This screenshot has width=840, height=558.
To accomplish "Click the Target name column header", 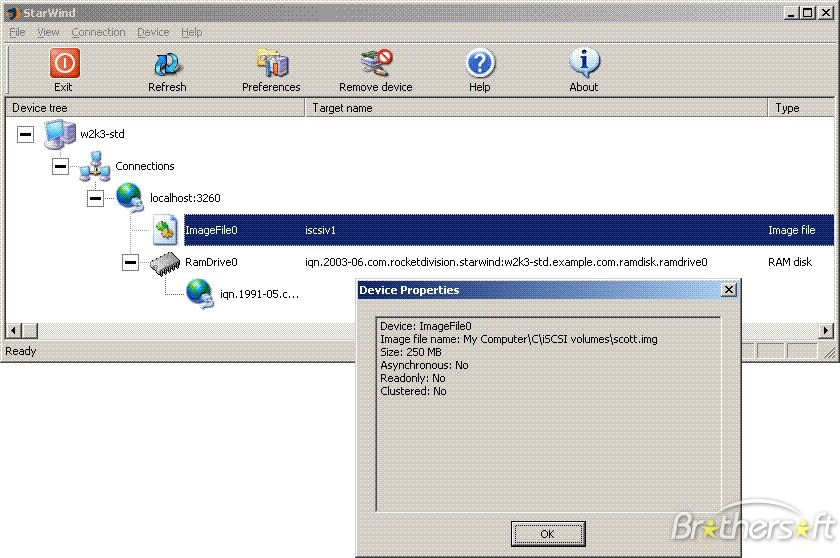I will (x=536, y=108).
